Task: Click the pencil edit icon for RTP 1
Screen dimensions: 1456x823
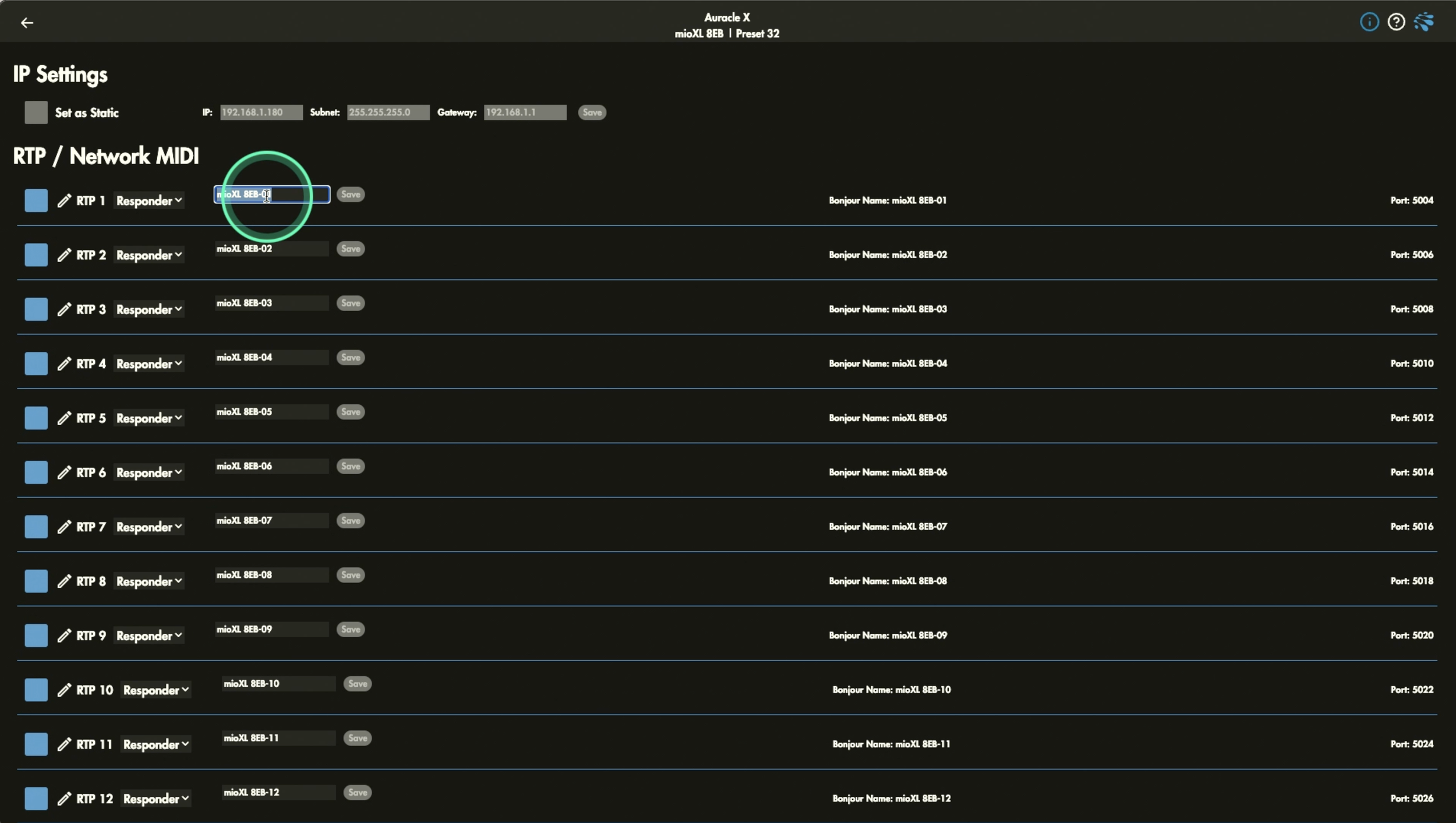Action: (64, 200)
